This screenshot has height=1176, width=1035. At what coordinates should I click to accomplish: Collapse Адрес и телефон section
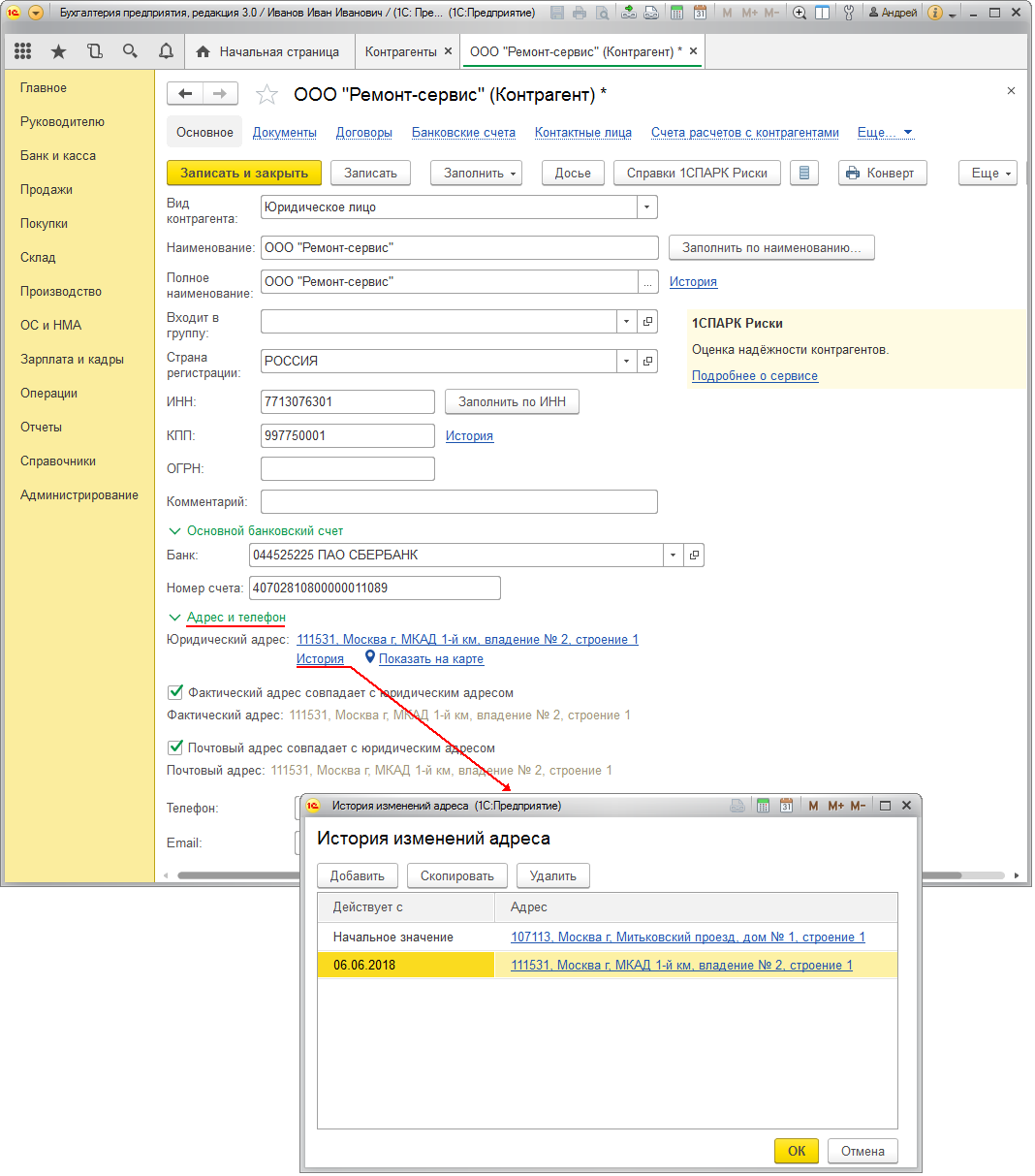(x=174, y=617)
